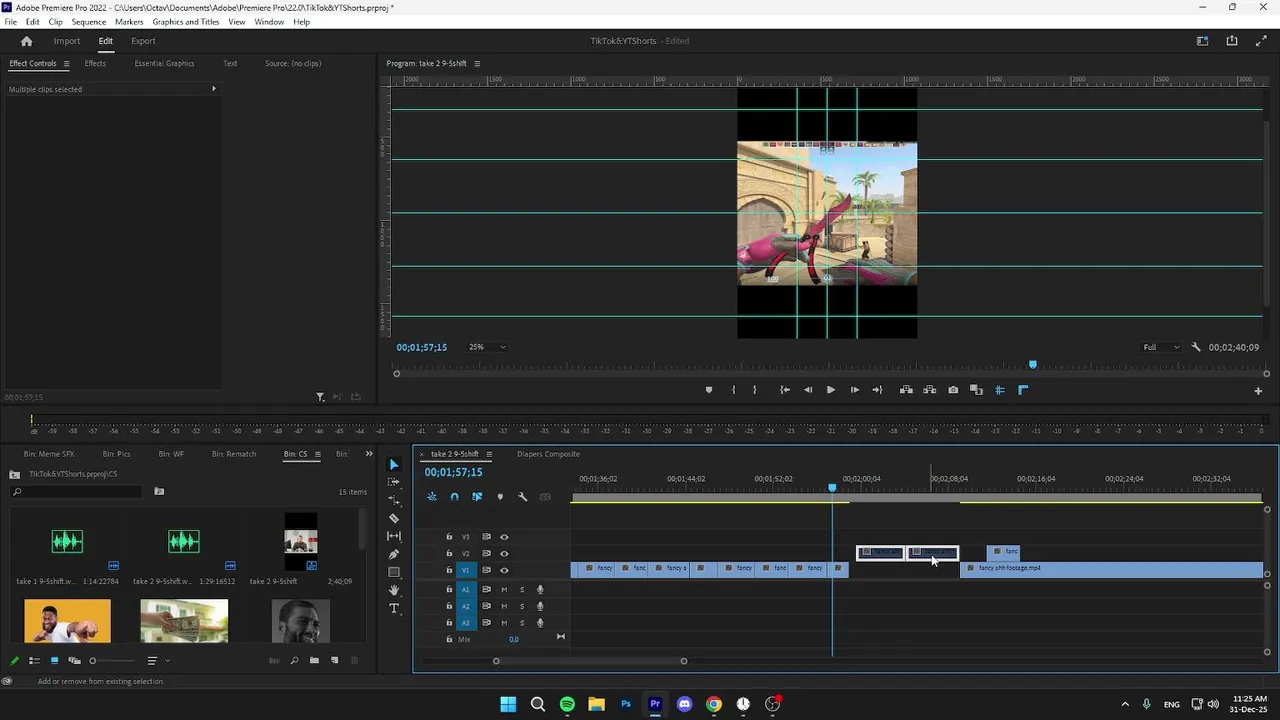Click Play in program monitor
This screenshot has height=720, width=1280.
pos(830,390)
